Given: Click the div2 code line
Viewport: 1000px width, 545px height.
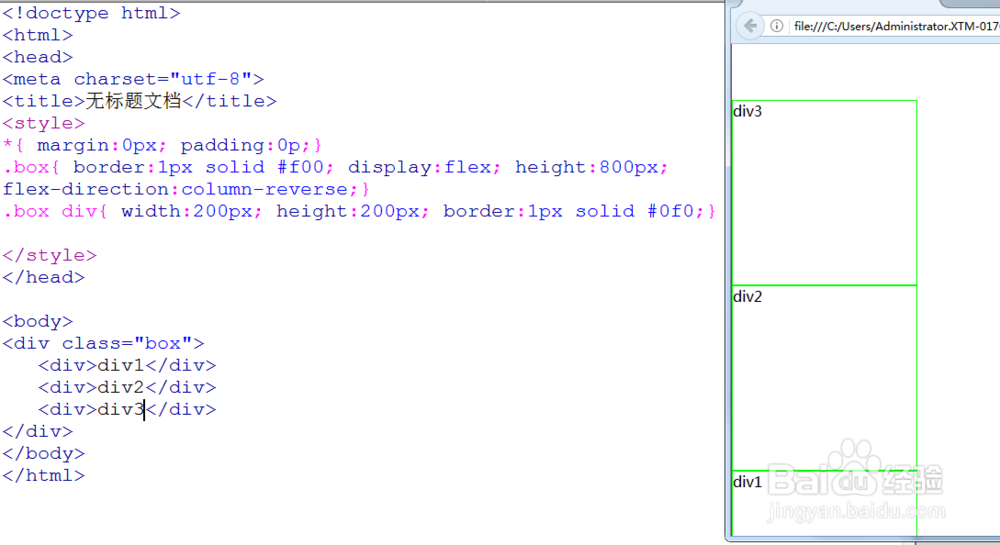Looking at the screenshot, I should 127,388.
